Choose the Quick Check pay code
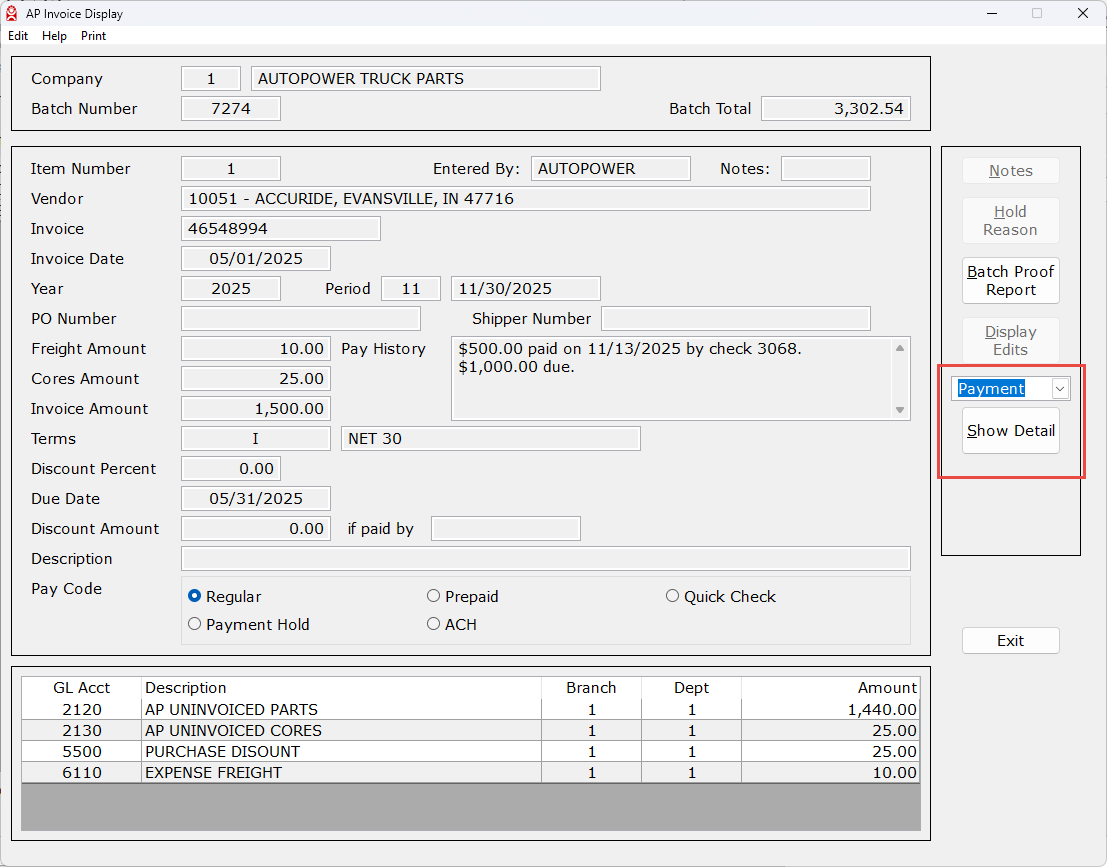This screenshot has width=1107, height=867. tap(673, 596)
